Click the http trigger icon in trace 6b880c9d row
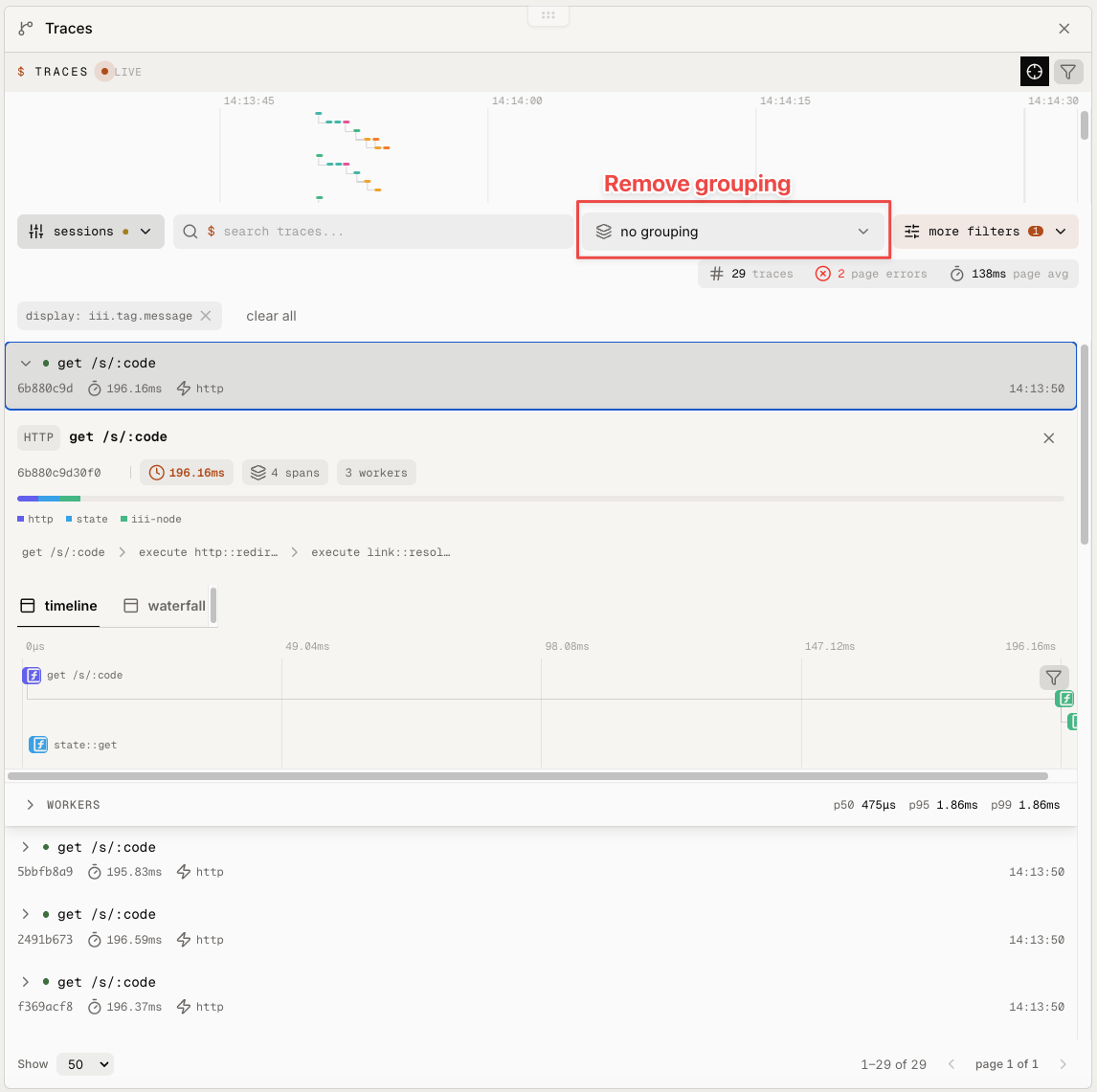 tap(183, 389)
